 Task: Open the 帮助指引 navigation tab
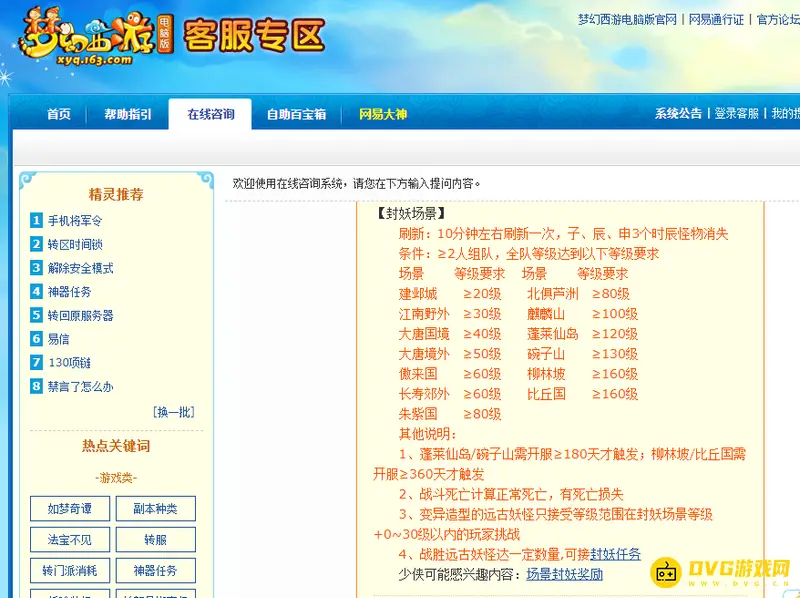(x=128, y=114)
